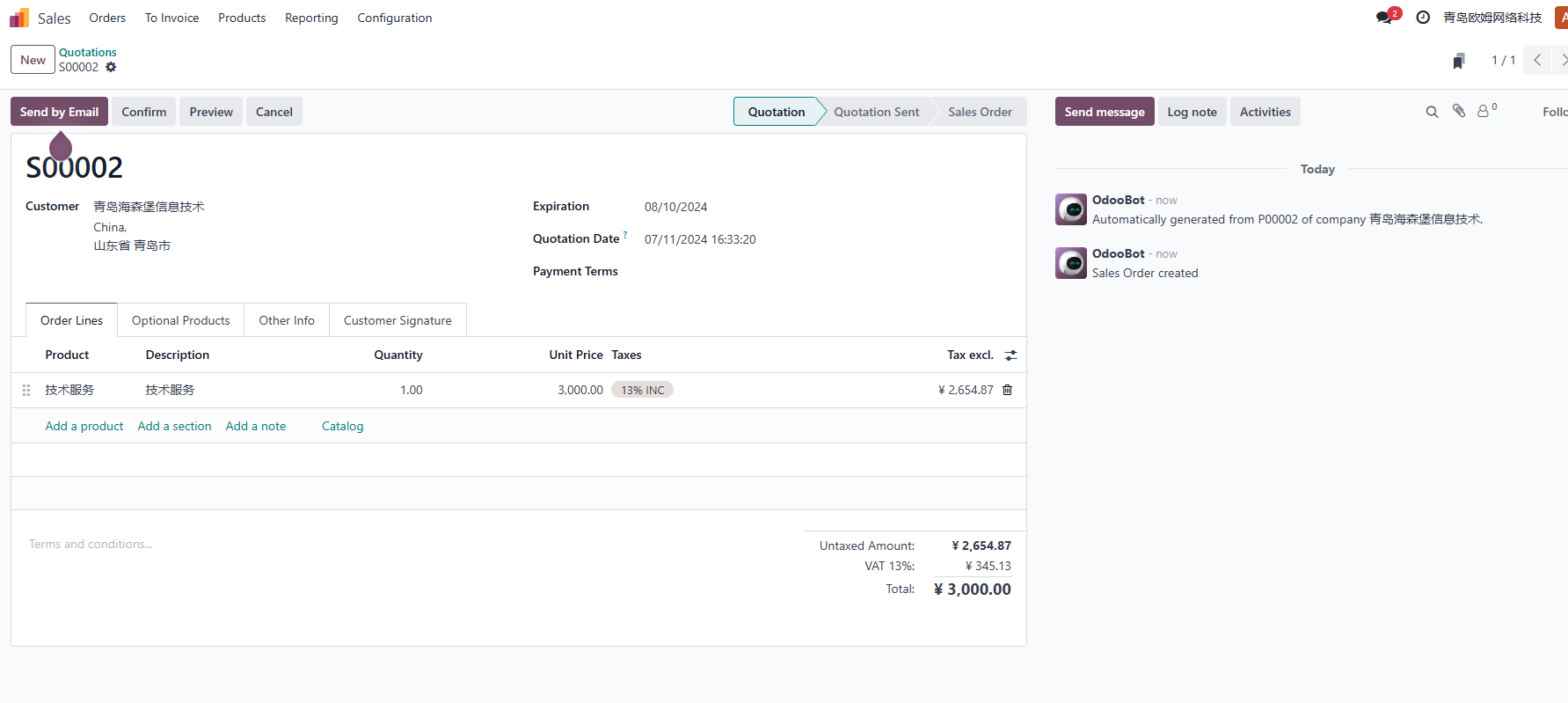Click Send message in chatter
The height and width of the screenshot is (703, 1568).
(x=1105, y=112)
